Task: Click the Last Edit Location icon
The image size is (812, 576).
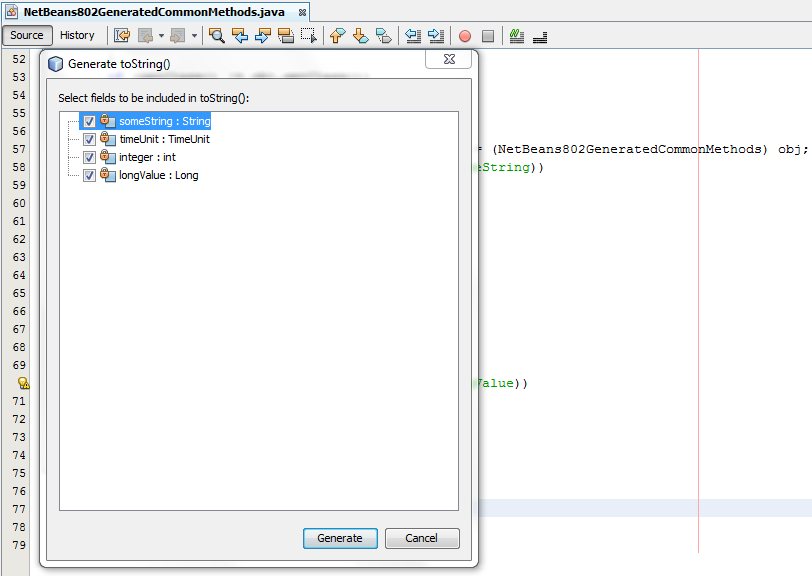Action: (x=122, y=35)
